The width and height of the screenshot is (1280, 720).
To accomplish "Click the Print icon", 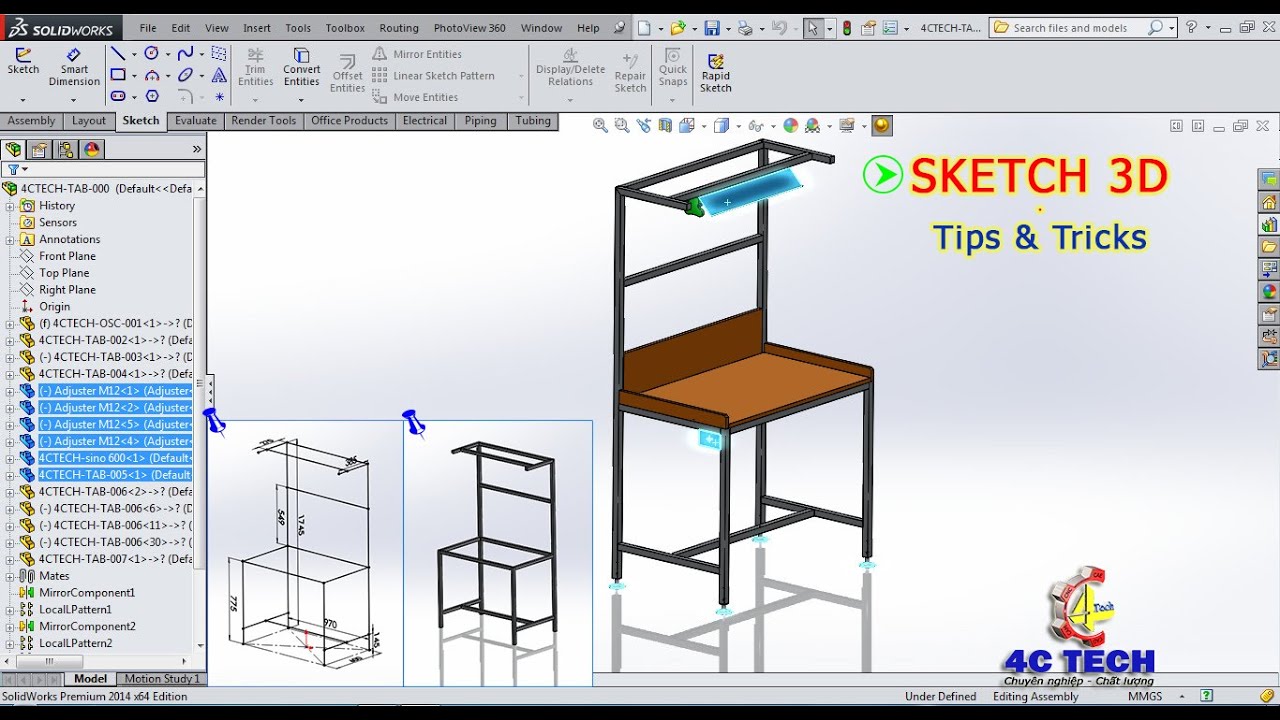I will click(745, 28).
